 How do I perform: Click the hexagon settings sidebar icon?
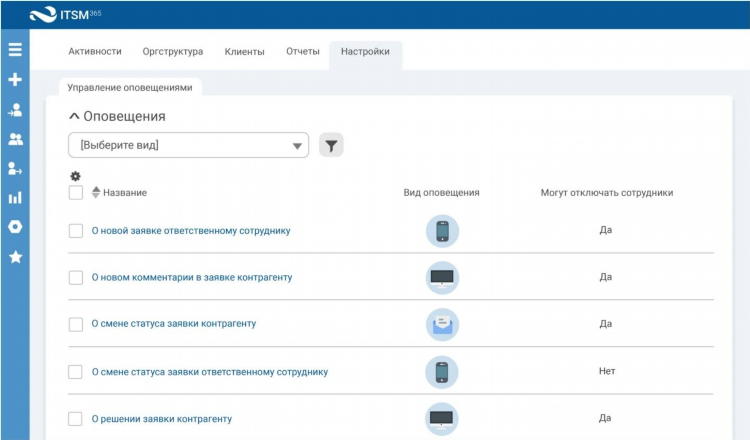[15, 227]
